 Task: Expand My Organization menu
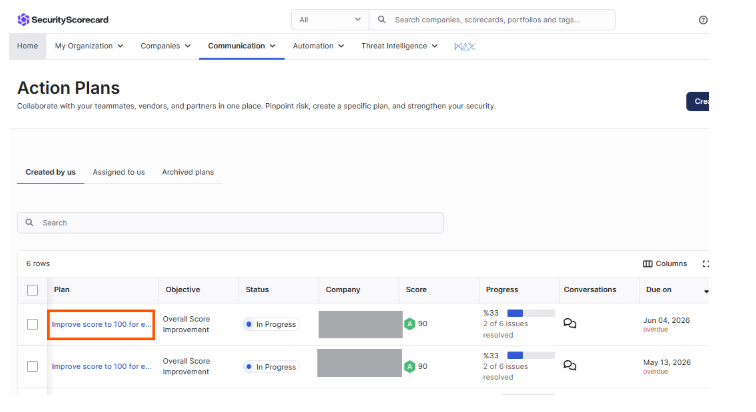point(89,46)
